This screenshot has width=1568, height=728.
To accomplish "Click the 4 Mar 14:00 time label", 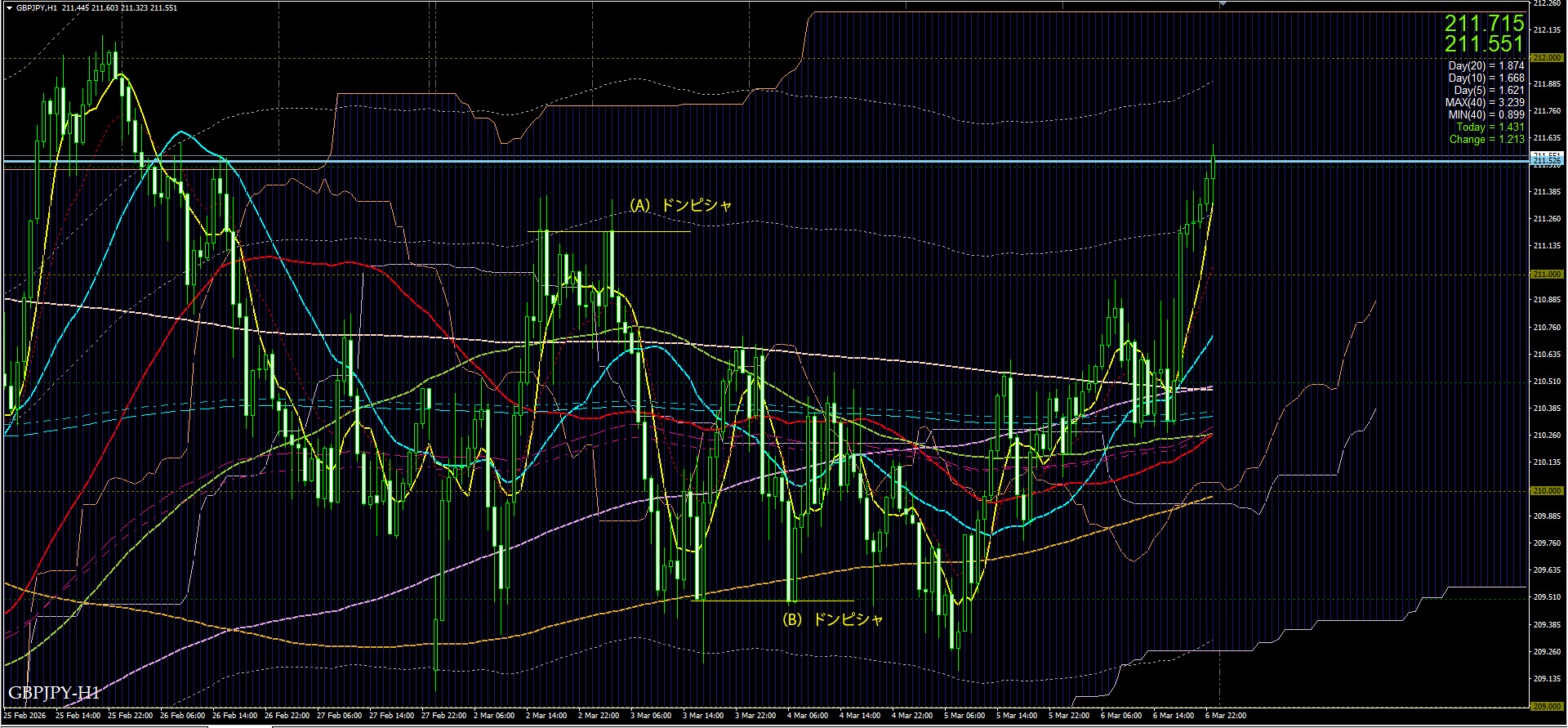I will (x=860, y=716).
